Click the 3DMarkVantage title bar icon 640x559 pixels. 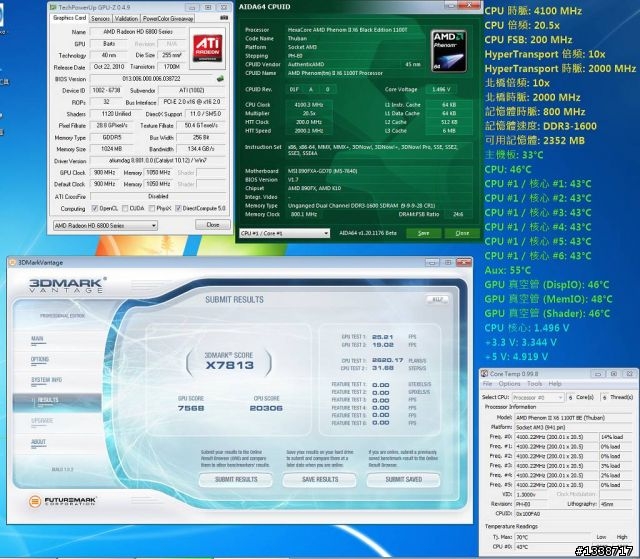(x=12, y=262)
